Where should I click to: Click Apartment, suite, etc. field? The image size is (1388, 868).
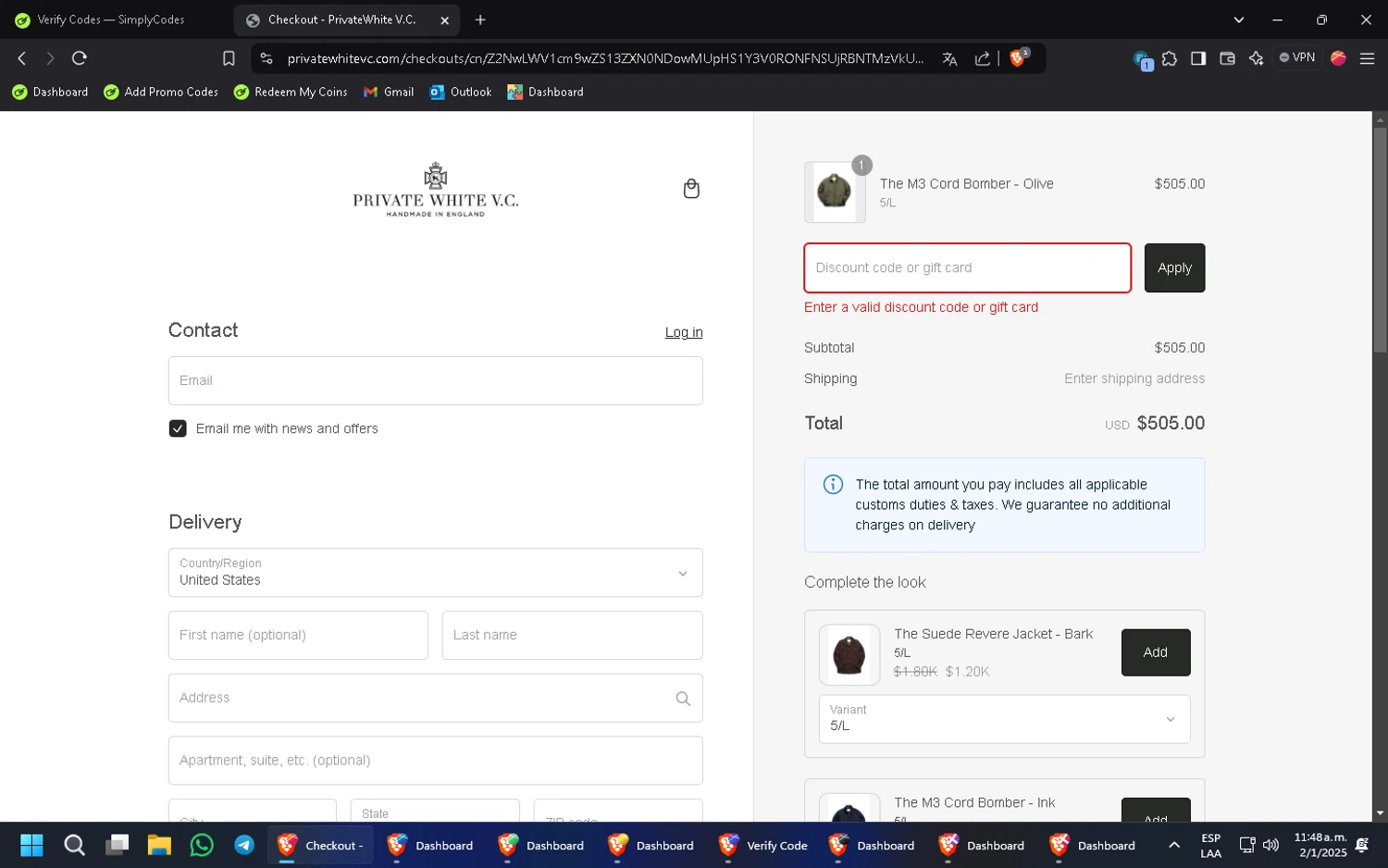[435, 761]
